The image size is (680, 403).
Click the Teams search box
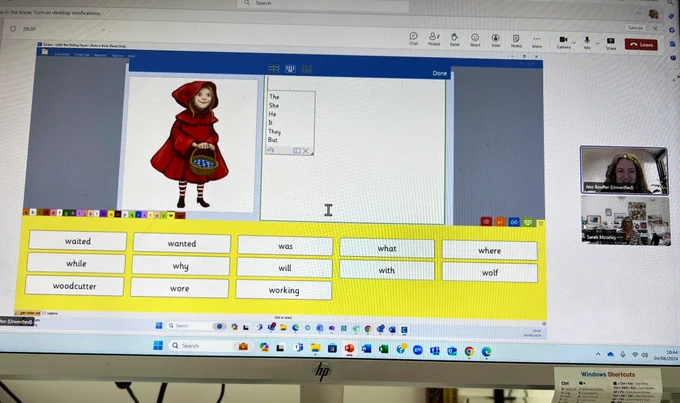coord(323,3)
